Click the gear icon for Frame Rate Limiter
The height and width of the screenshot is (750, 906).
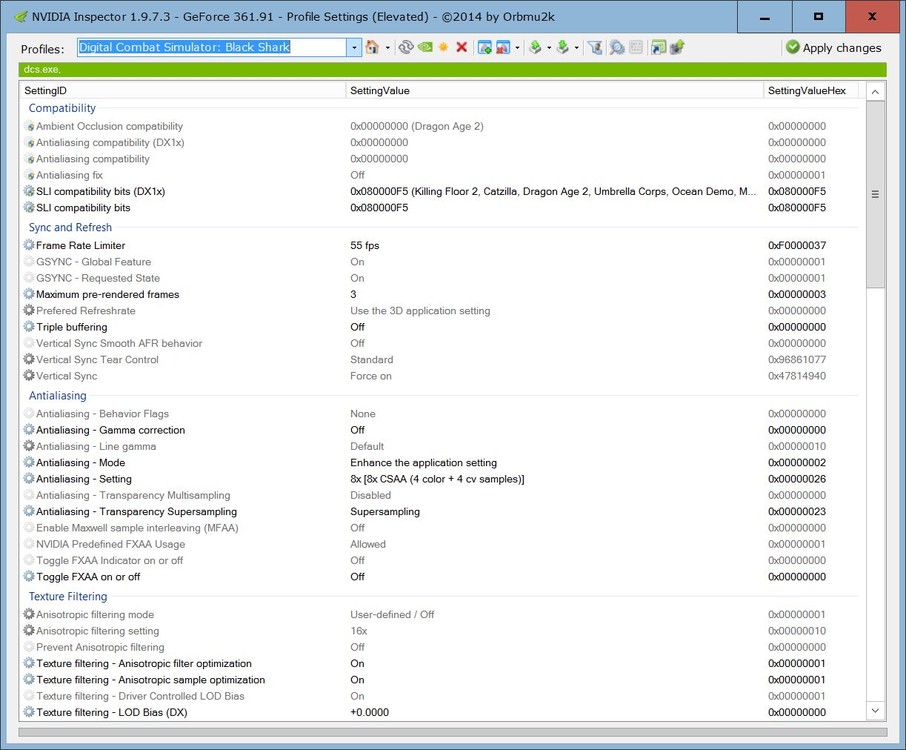pos(29,245)
